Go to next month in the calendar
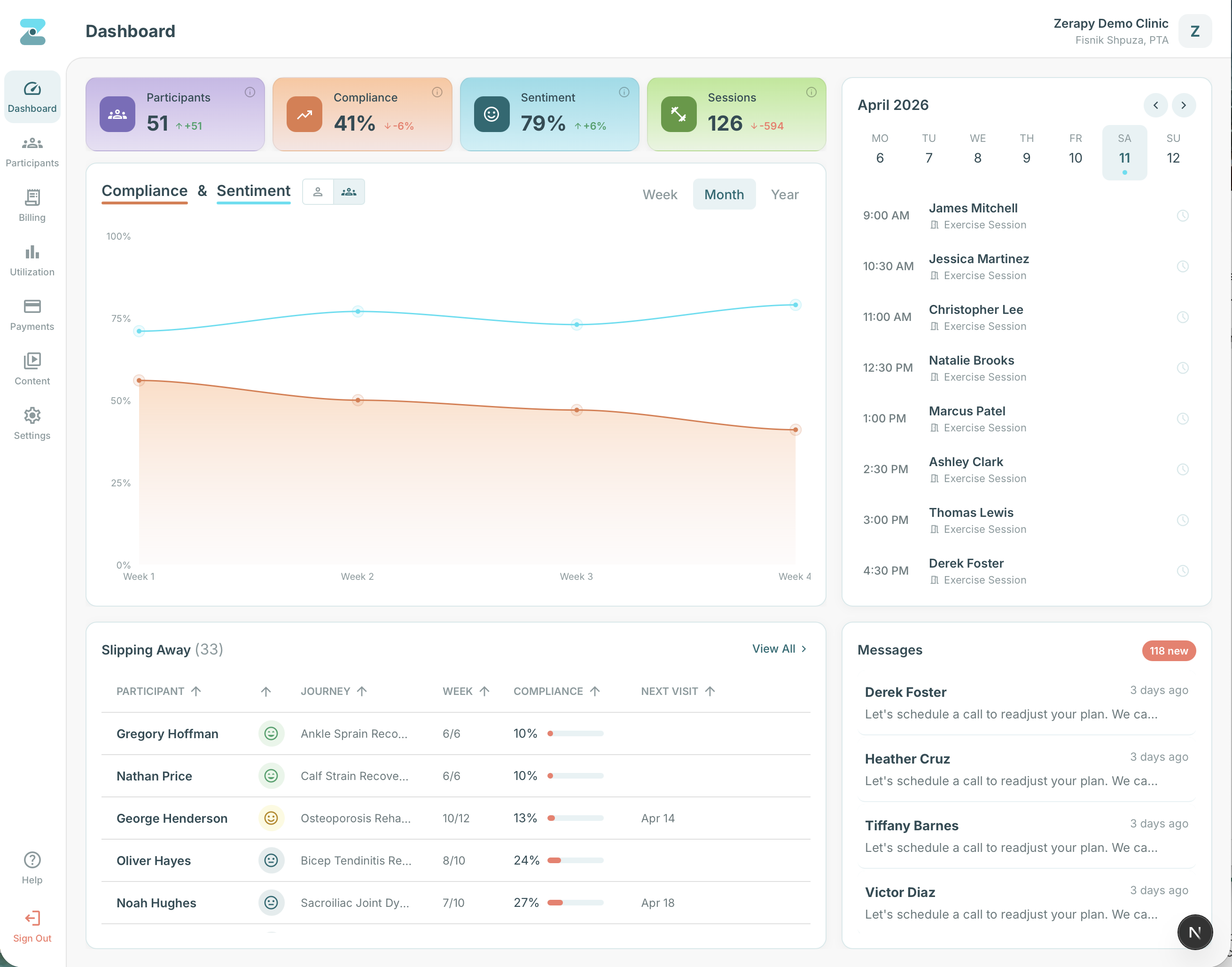This screenshot has height=967, width=1232. pos(1183,105)
